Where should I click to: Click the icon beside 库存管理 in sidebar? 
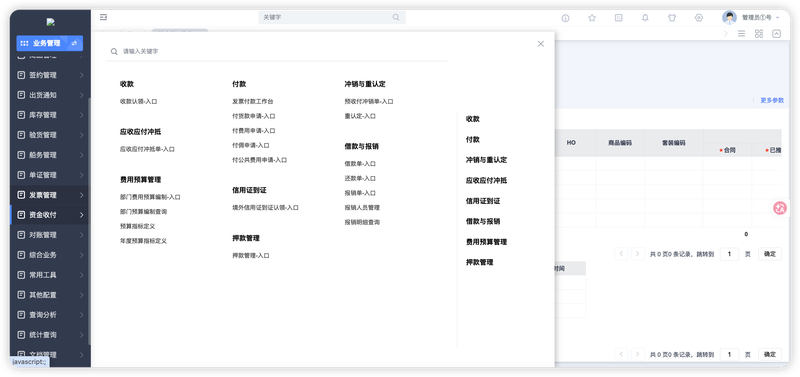click(x=21, y=115)
